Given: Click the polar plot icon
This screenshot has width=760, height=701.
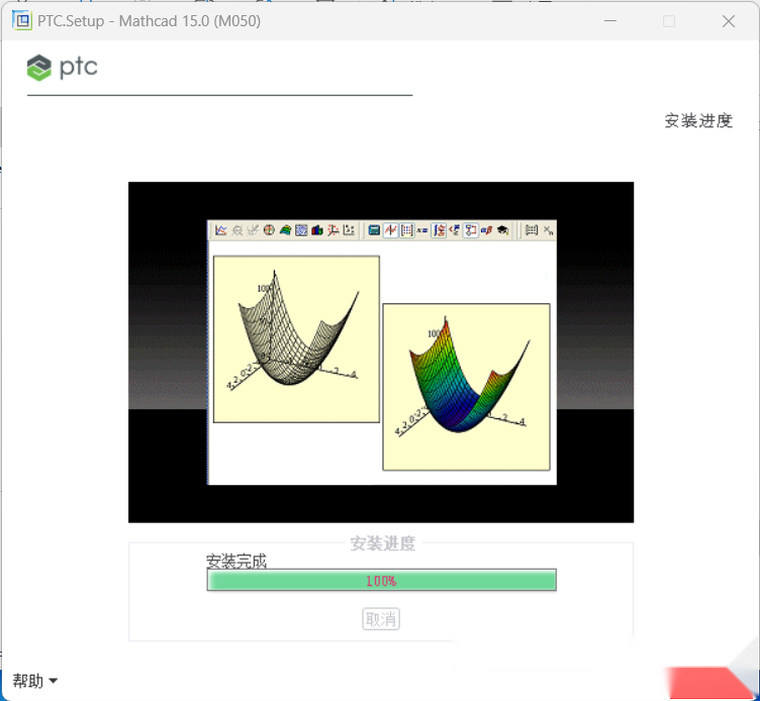Looking at the screenshot, I should 269,230.
